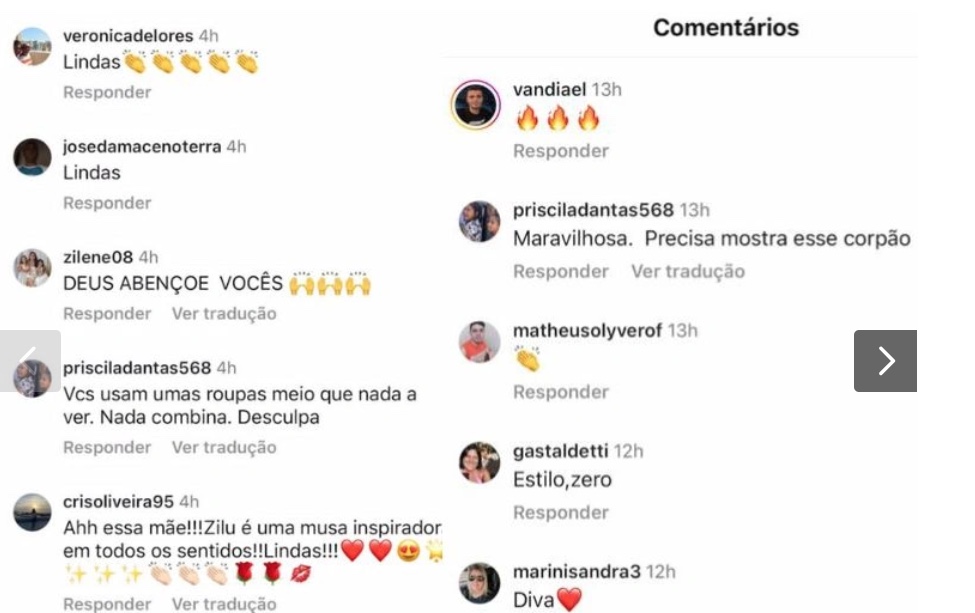975x613 pixels.
Task: Open veronicadelores profile avatar
Action: (32, 46)
